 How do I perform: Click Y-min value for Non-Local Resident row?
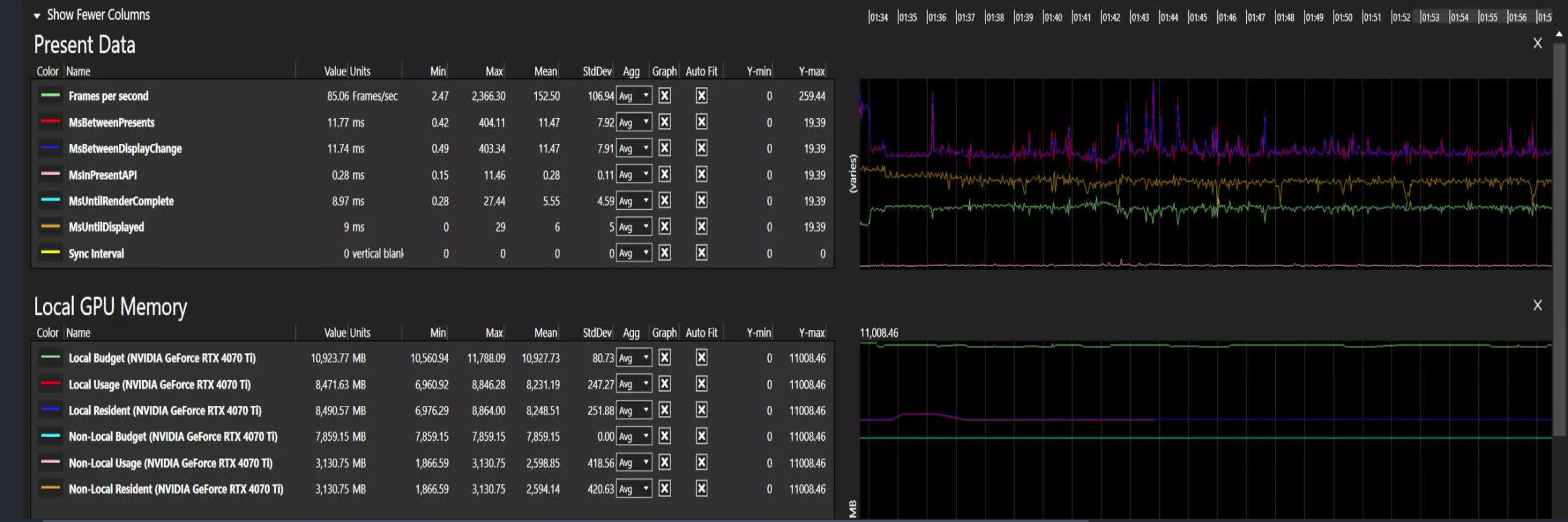pyautogui.click(x=769, y=489)
